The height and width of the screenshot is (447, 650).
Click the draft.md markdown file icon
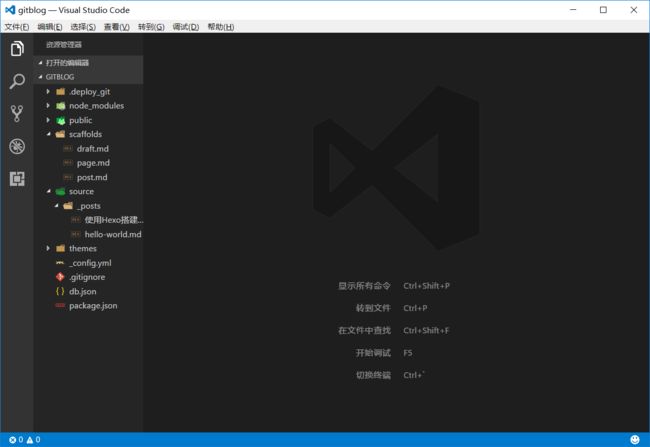click(x=68, y=148)
